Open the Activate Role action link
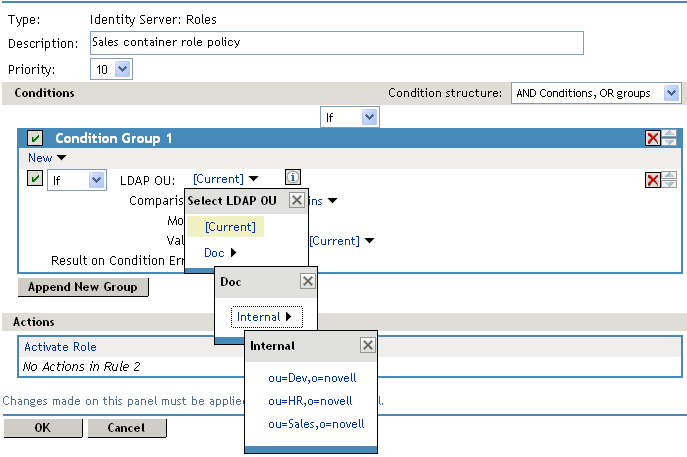The width and height of the screenshot is (687, 457). tap(60, 347)
